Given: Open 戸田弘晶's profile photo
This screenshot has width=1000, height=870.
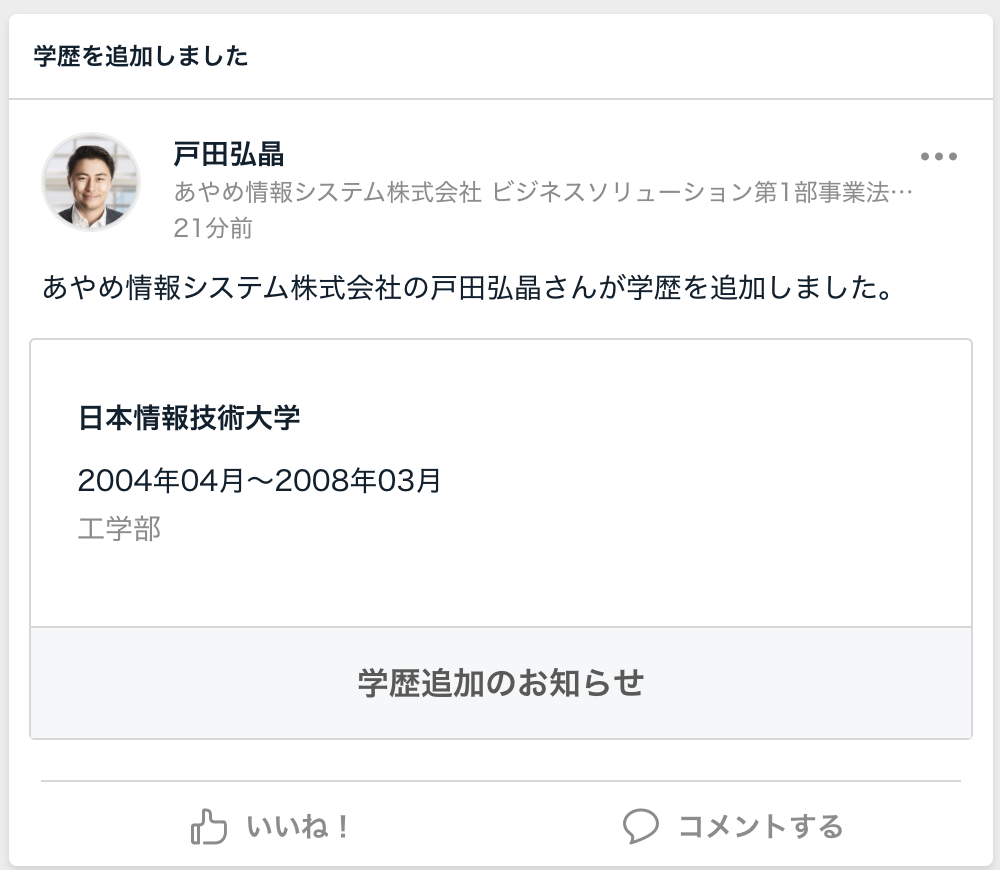Looking at the screenshot, I should tap(91, 182).
